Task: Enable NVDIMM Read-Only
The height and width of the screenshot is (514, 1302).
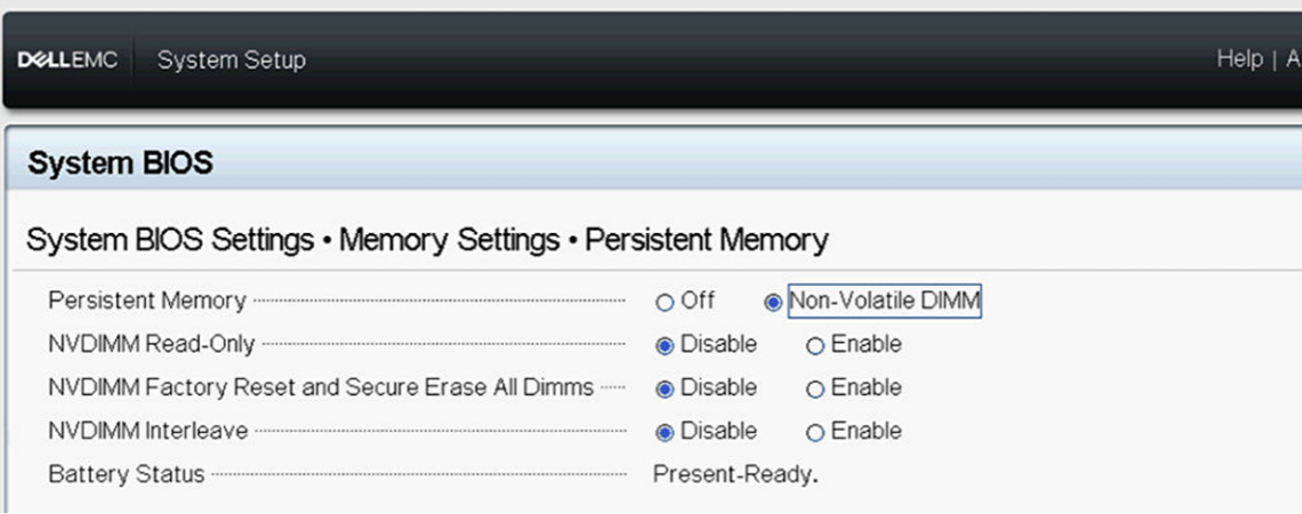Action: [815, 346]
